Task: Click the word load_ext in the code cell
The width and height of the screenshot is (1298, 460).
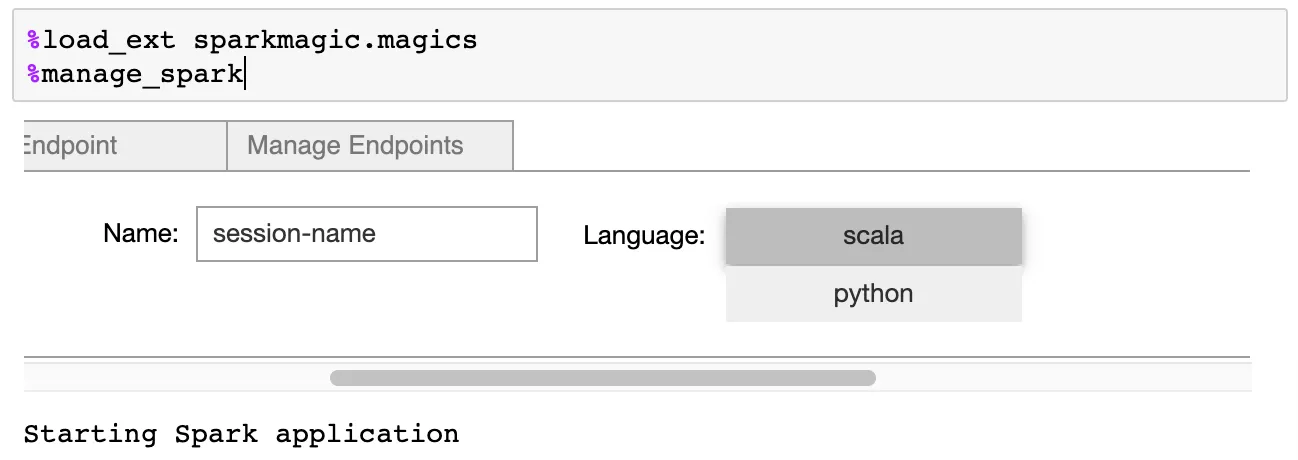Action: click(x=110, y=41)
